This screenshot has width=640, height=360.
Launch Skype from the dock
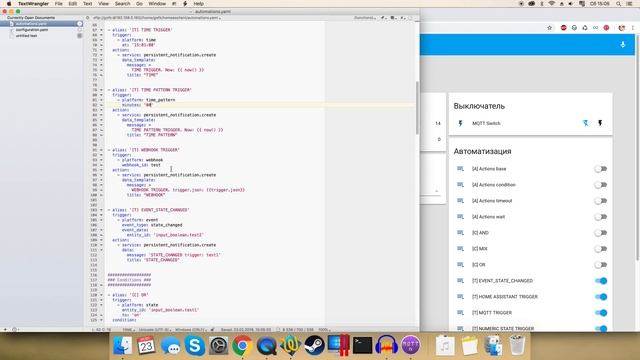click(194, 345)
